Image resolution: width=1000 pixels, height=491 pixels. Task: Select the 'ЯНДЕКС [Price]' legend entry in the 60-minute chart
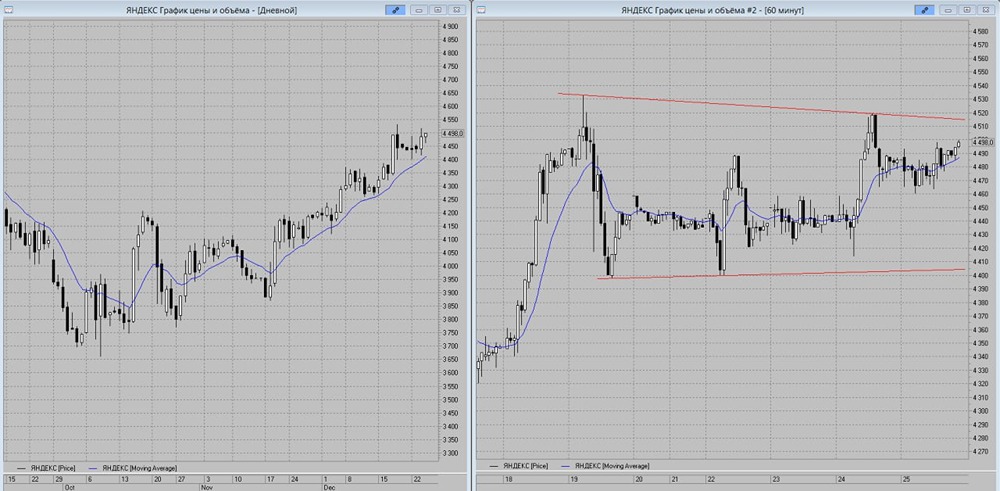pyautogui.click(x=517, y=467)
